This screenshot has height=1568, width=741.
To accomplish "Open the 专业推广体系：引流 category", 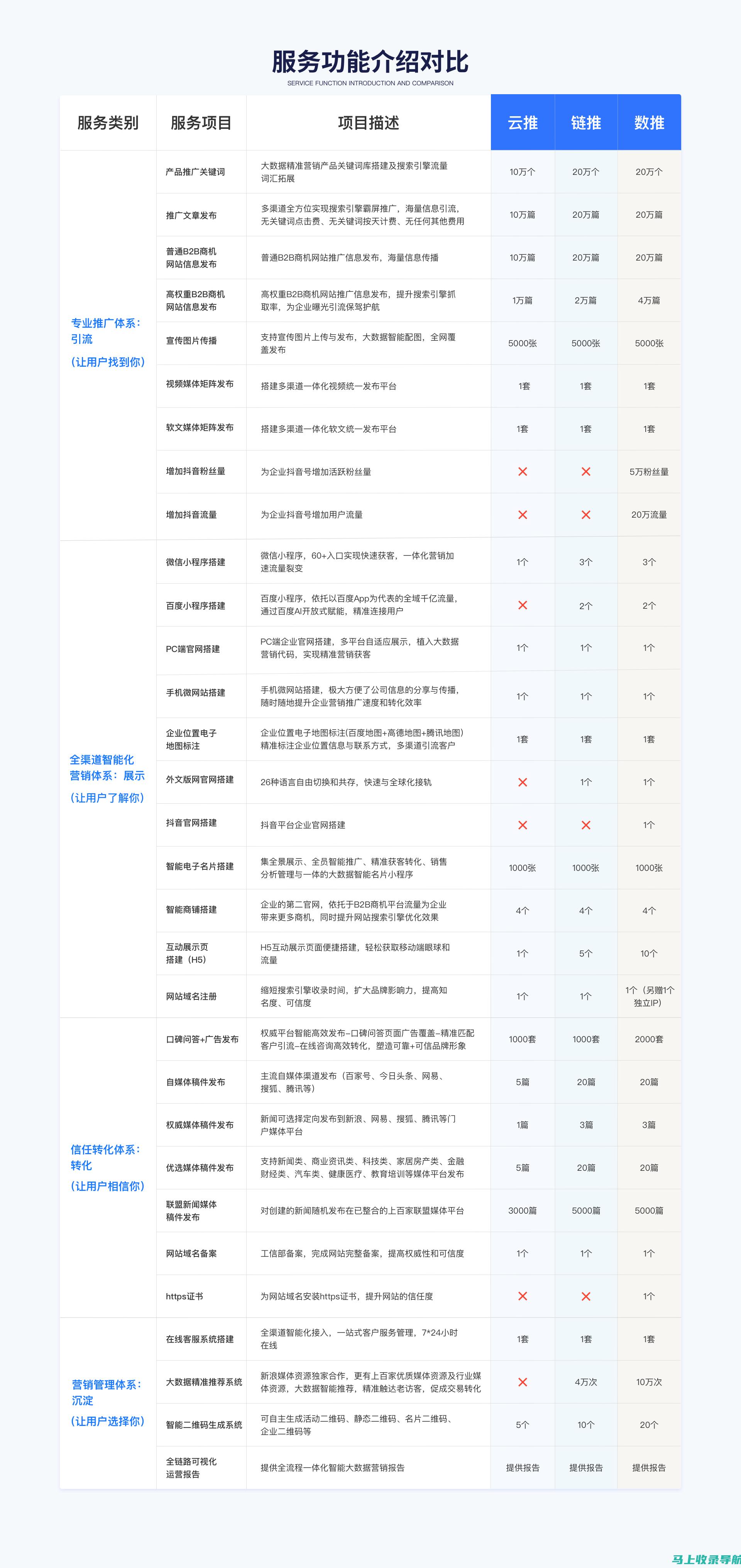I will [x=108, y=342].
